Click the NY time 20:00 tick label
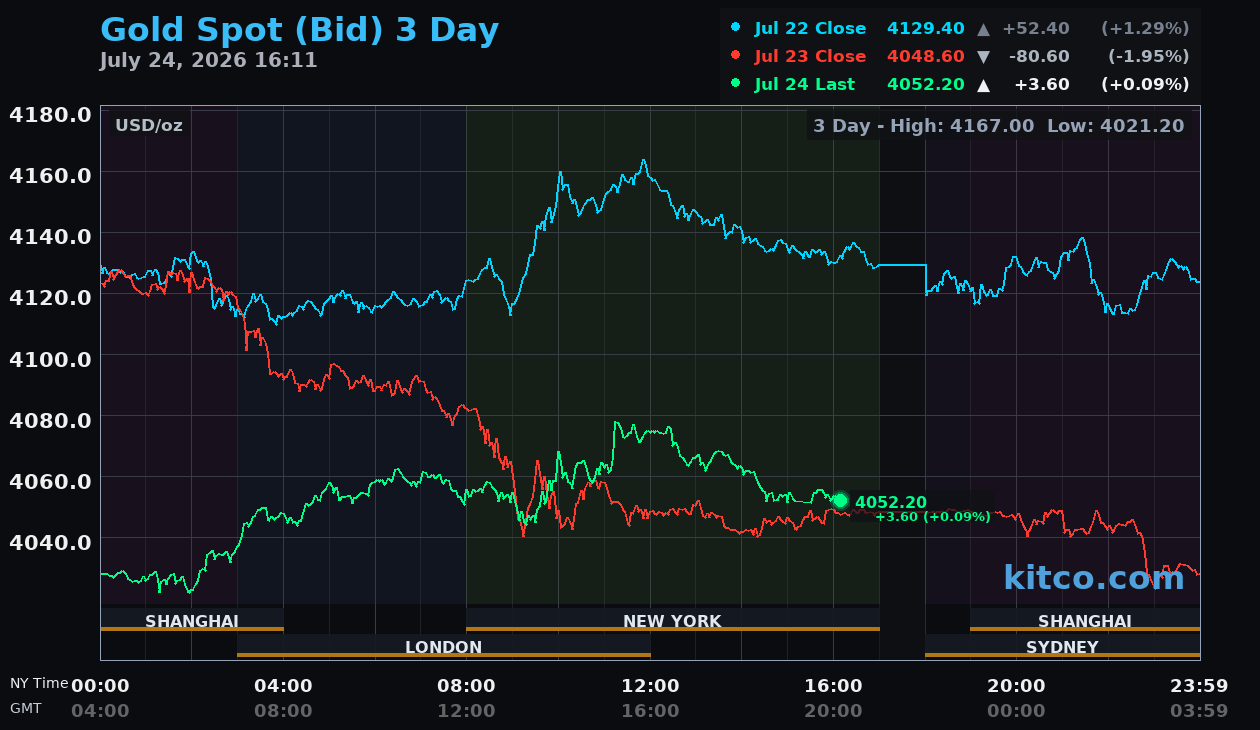The width and height of the screenshot is (1260, 730). (1016, 686)
